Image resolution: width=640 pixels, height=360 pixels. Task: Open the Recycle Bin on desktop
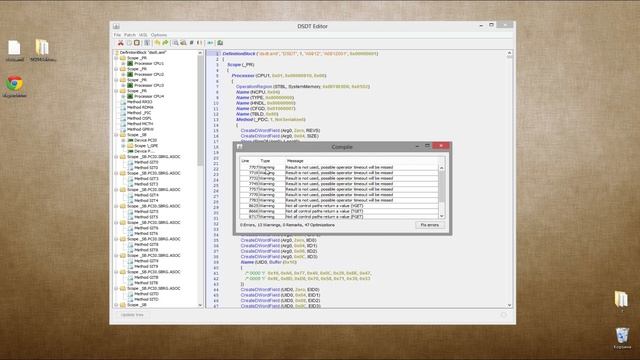(622, 336)
